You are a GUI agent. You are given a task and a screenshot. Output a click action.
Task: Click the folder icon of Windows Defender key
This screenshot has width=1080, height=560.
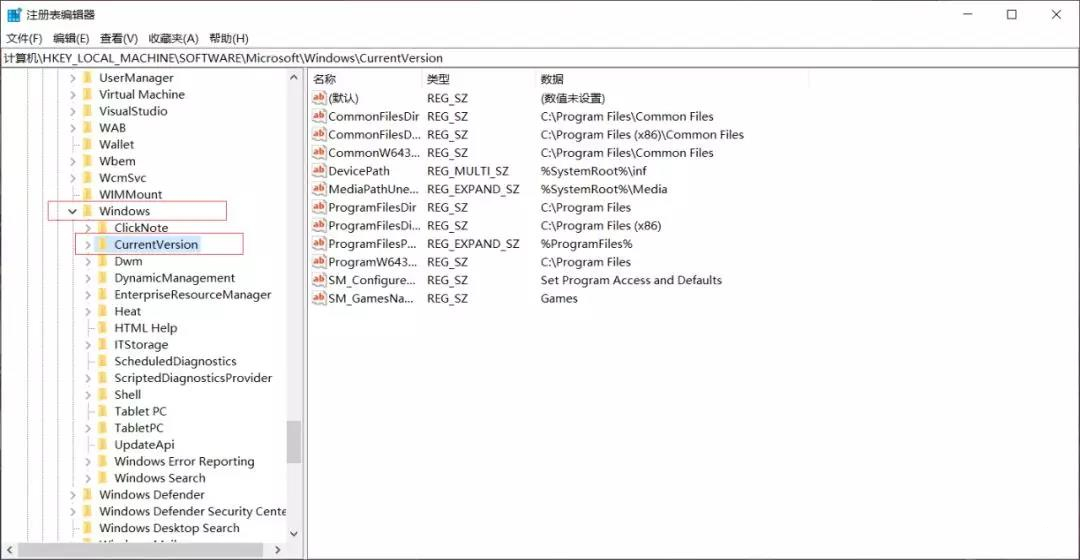(87, 494)
